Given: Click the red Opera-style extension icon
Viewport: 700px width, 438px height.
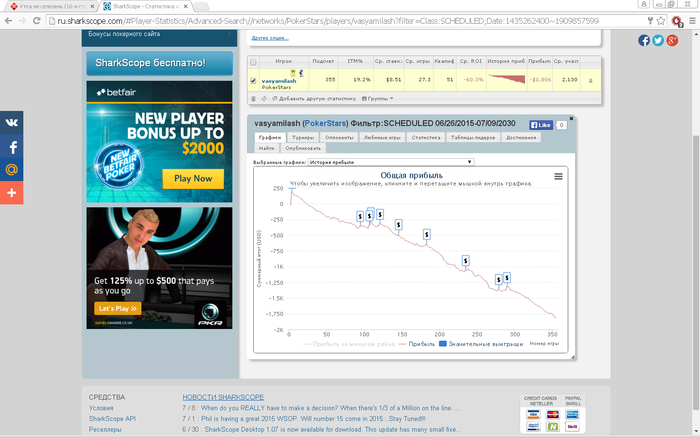Looking at the screenshot, I should click(x=677, y=21).
